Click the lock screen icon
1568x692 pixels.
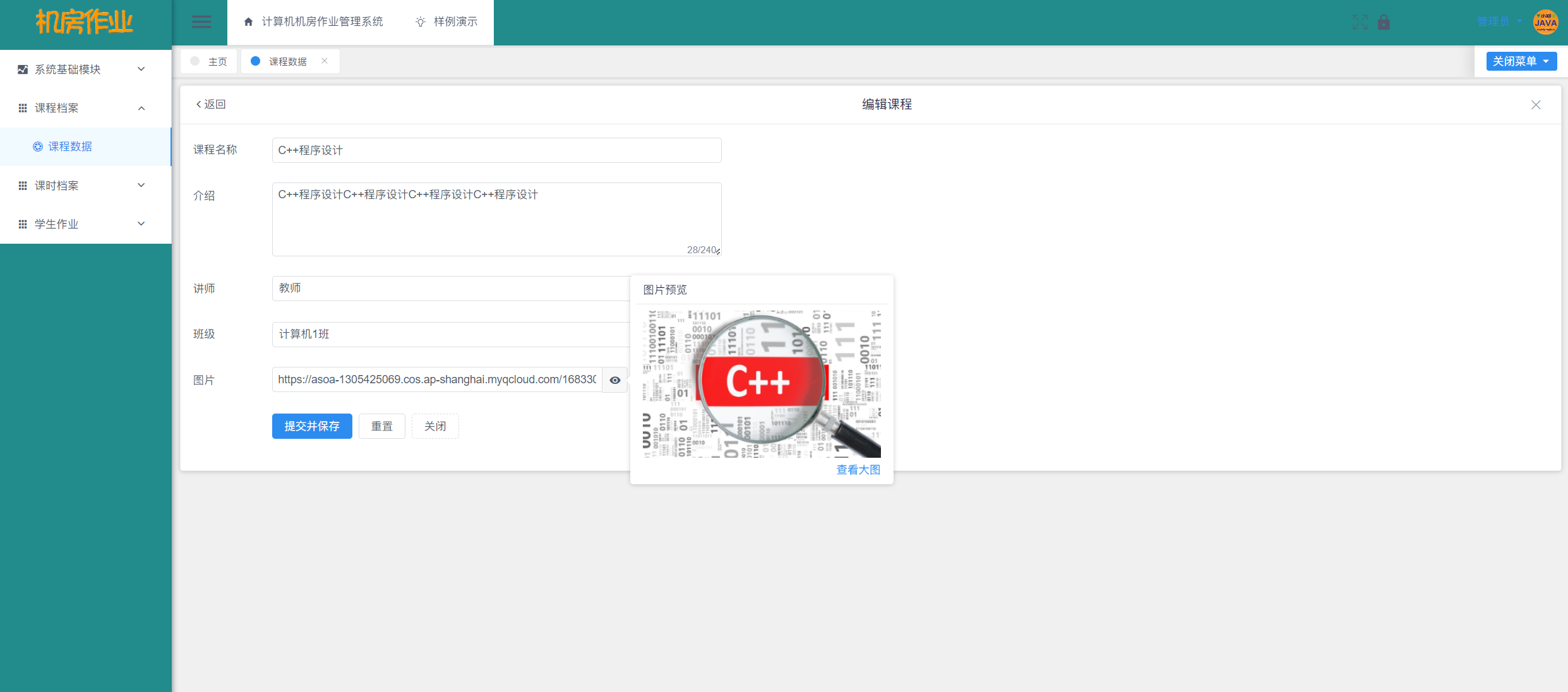pyautogui.click(x=1384, y=22)
